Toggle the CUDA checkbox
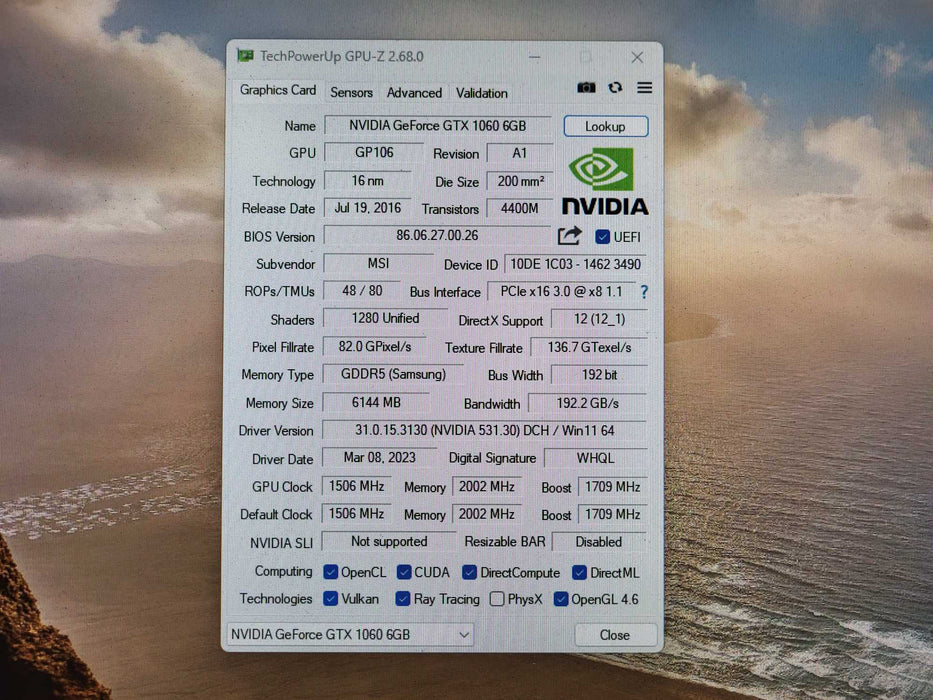Screen dimensions: 933x700 [404, 572]
